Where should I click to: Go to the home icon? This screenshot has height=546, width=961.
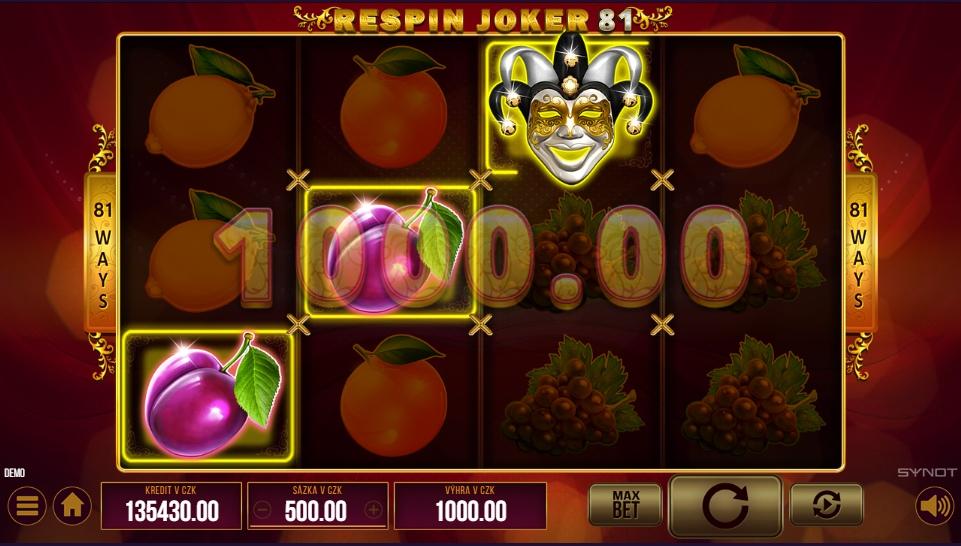click(x=72, y=506)
